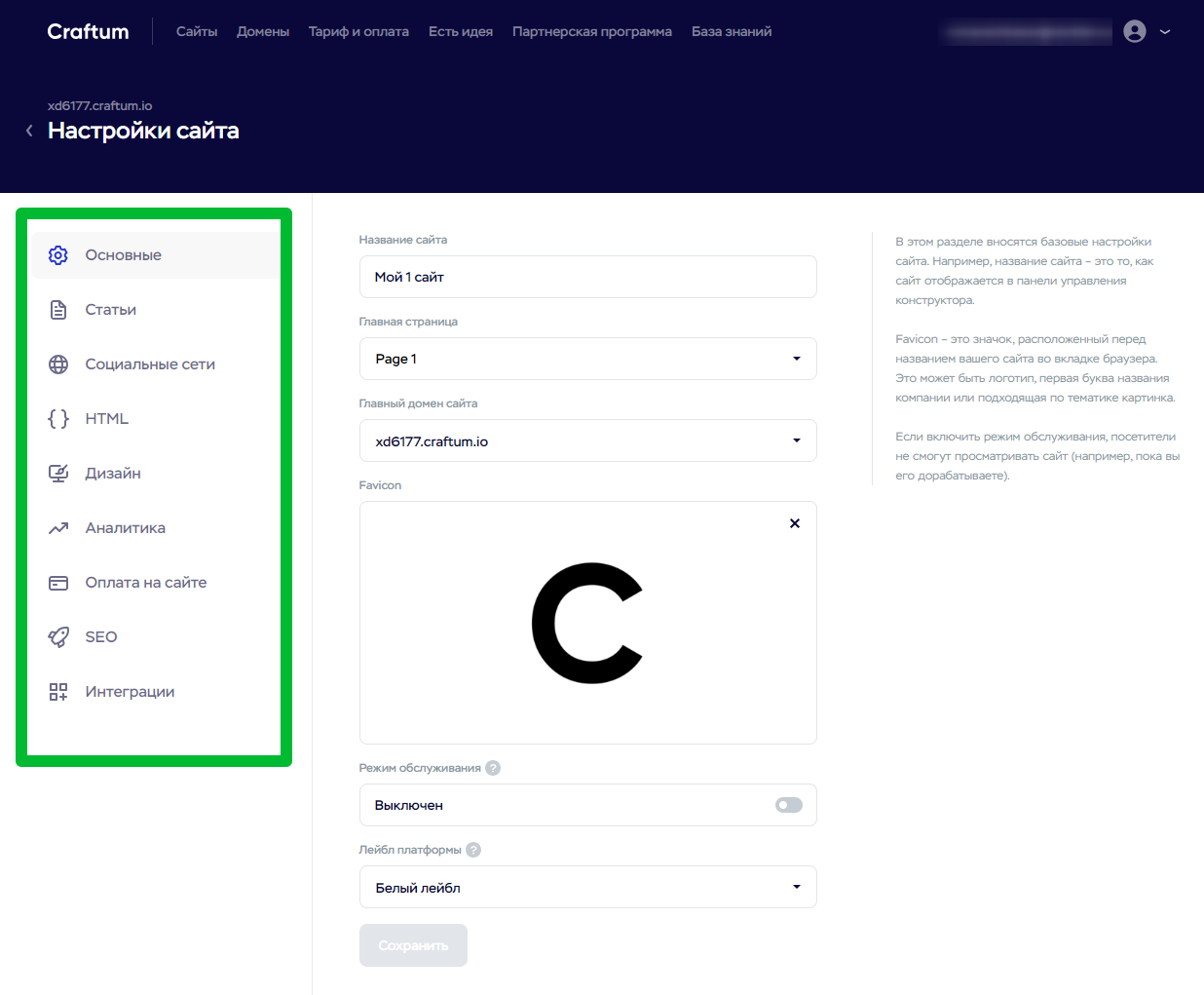
Task: Click the grid-plus icon for Интеграции
Action: point(58,692)
